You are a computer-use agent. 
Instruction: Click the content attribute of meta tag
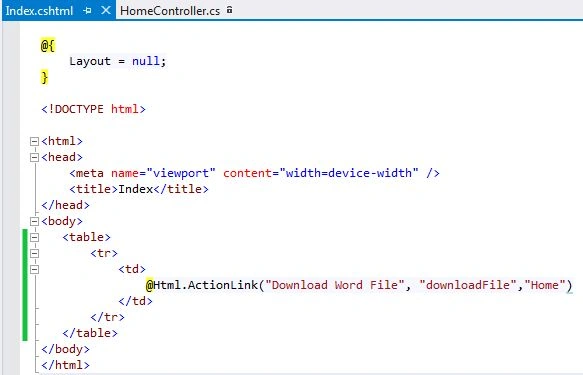tap(247, 173)
